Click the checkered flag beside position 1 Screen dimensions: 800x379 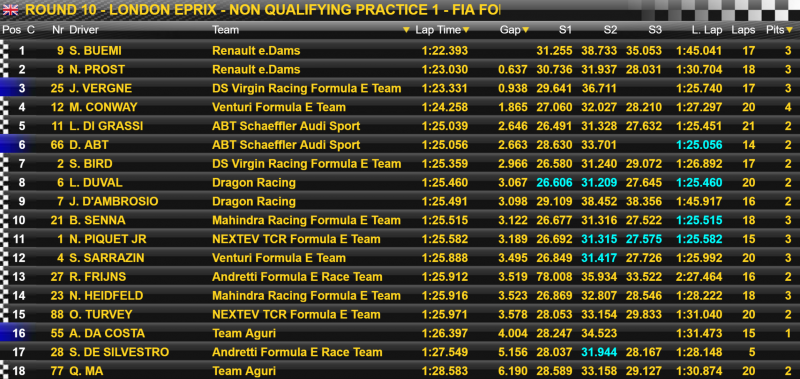pos(5,50)
